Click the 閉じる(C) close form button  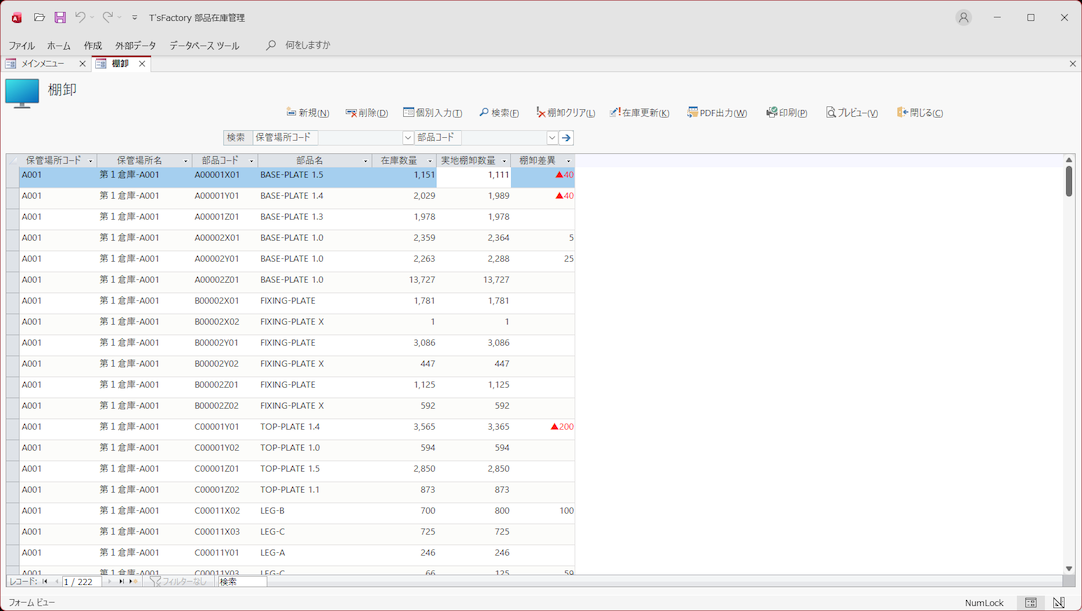tap(920, 113)
